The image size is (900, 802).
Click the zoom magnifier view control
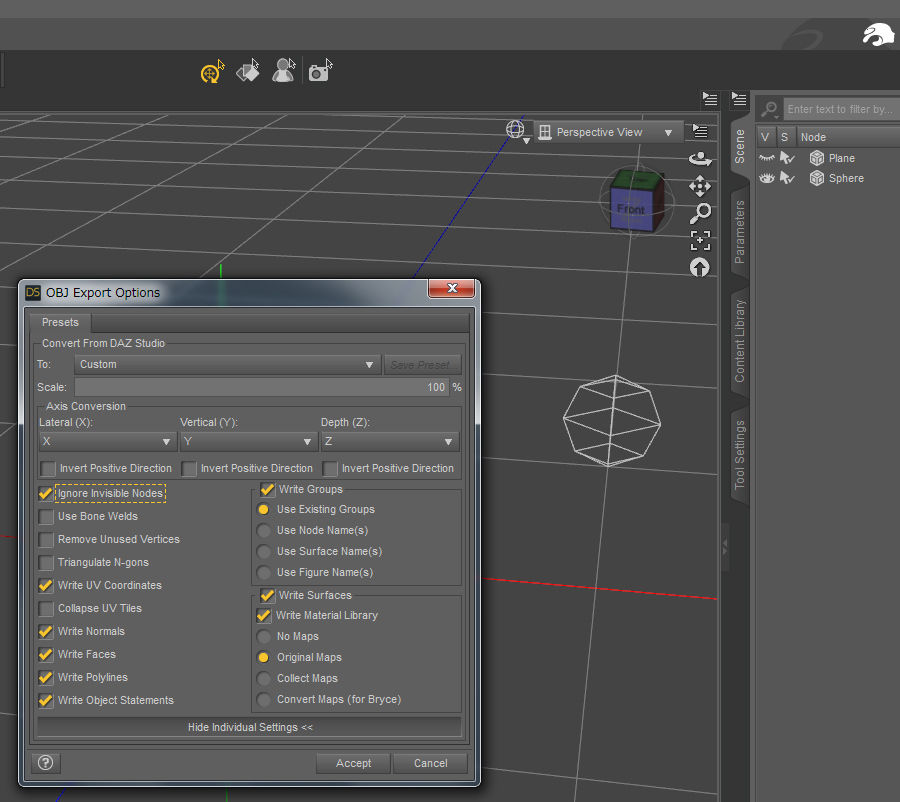700,213
